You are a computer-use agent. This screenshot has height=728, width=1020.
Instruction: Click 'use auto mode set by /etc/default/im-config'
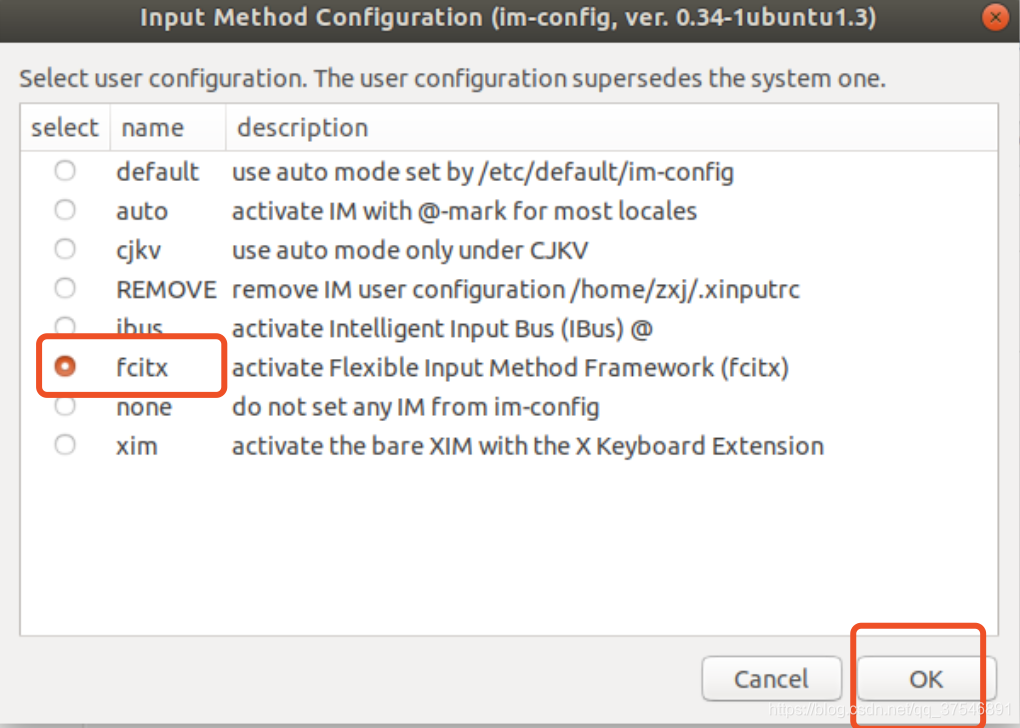(x=483, y=172)
